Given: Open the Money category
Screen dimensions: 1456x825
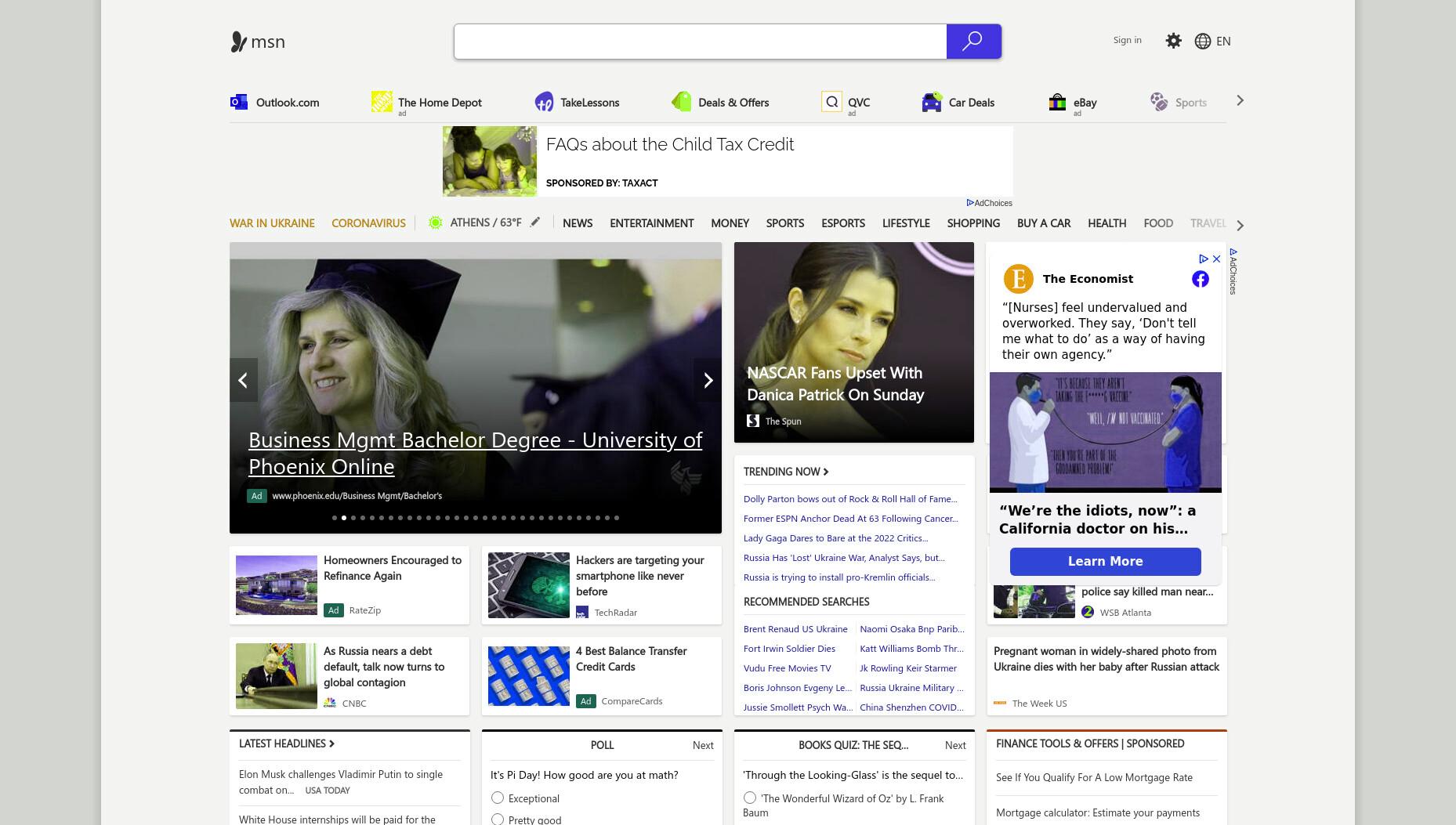Looking at the screenshot, I should tap(730, 223).
